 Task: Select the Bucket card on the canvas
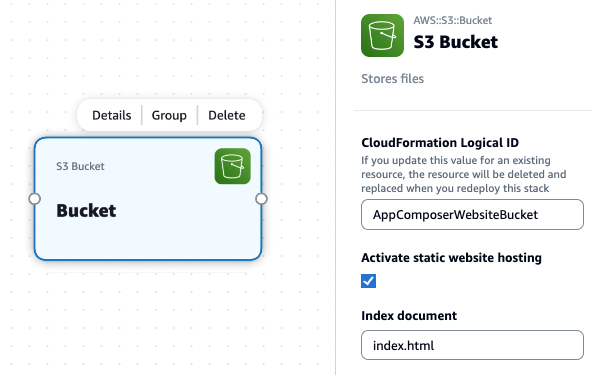point(148,234)
